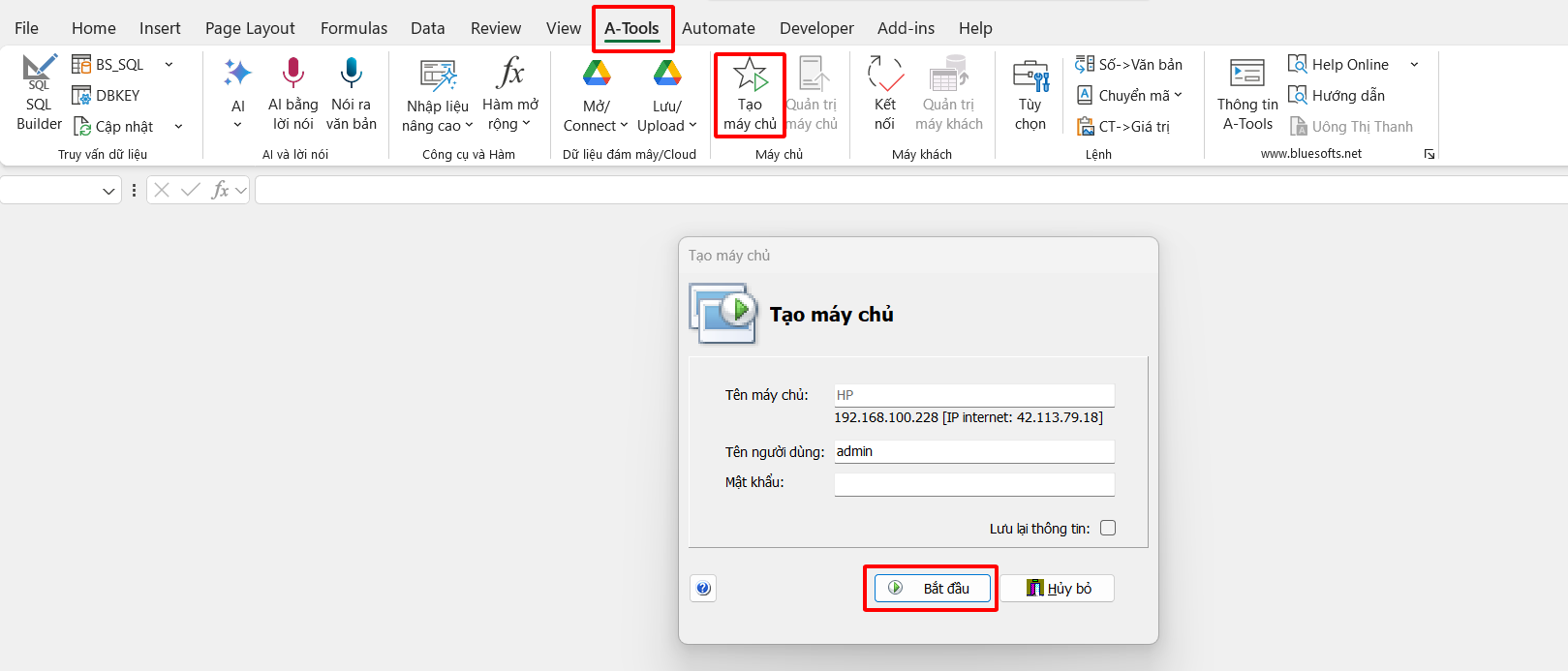Screen dimensions: 1568x671
Task: Expand the Chuyển mã dropdown
Action: 1179,95
